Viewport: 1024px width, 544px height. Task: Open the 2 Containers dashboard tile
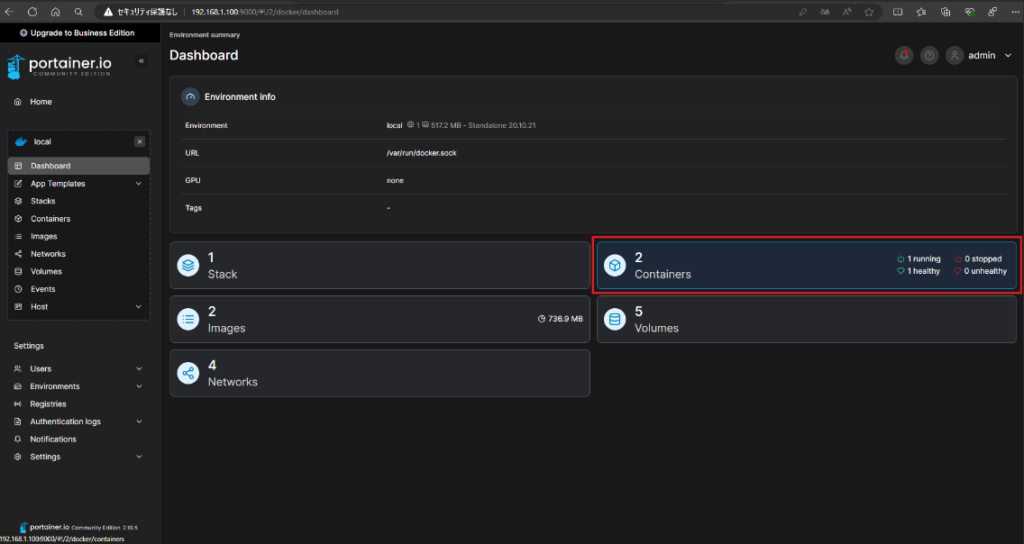coord(807,265)
